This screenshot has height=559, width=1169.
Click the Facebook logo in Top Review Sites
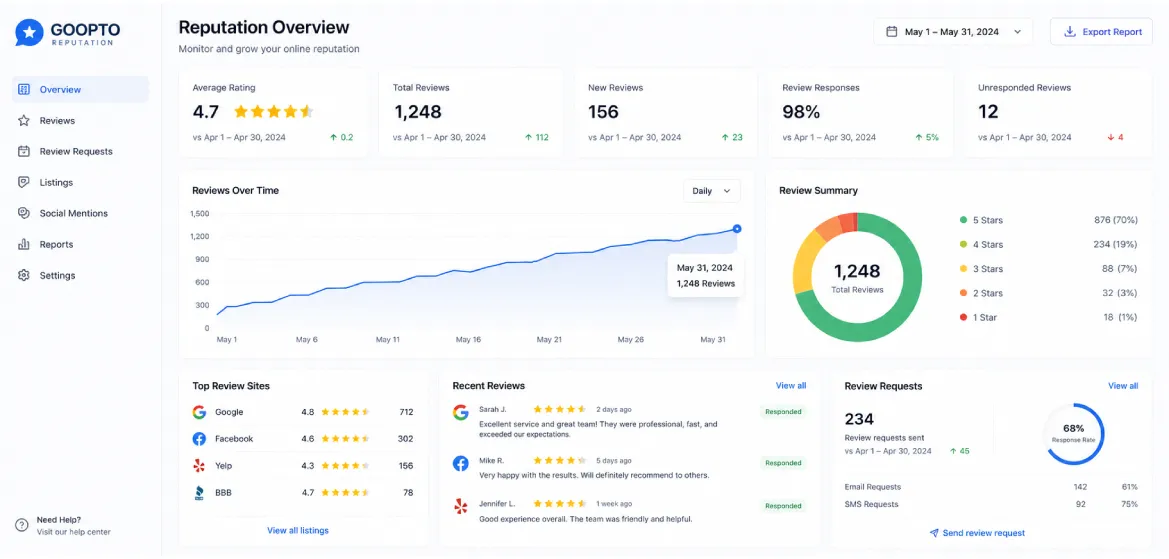199,439
